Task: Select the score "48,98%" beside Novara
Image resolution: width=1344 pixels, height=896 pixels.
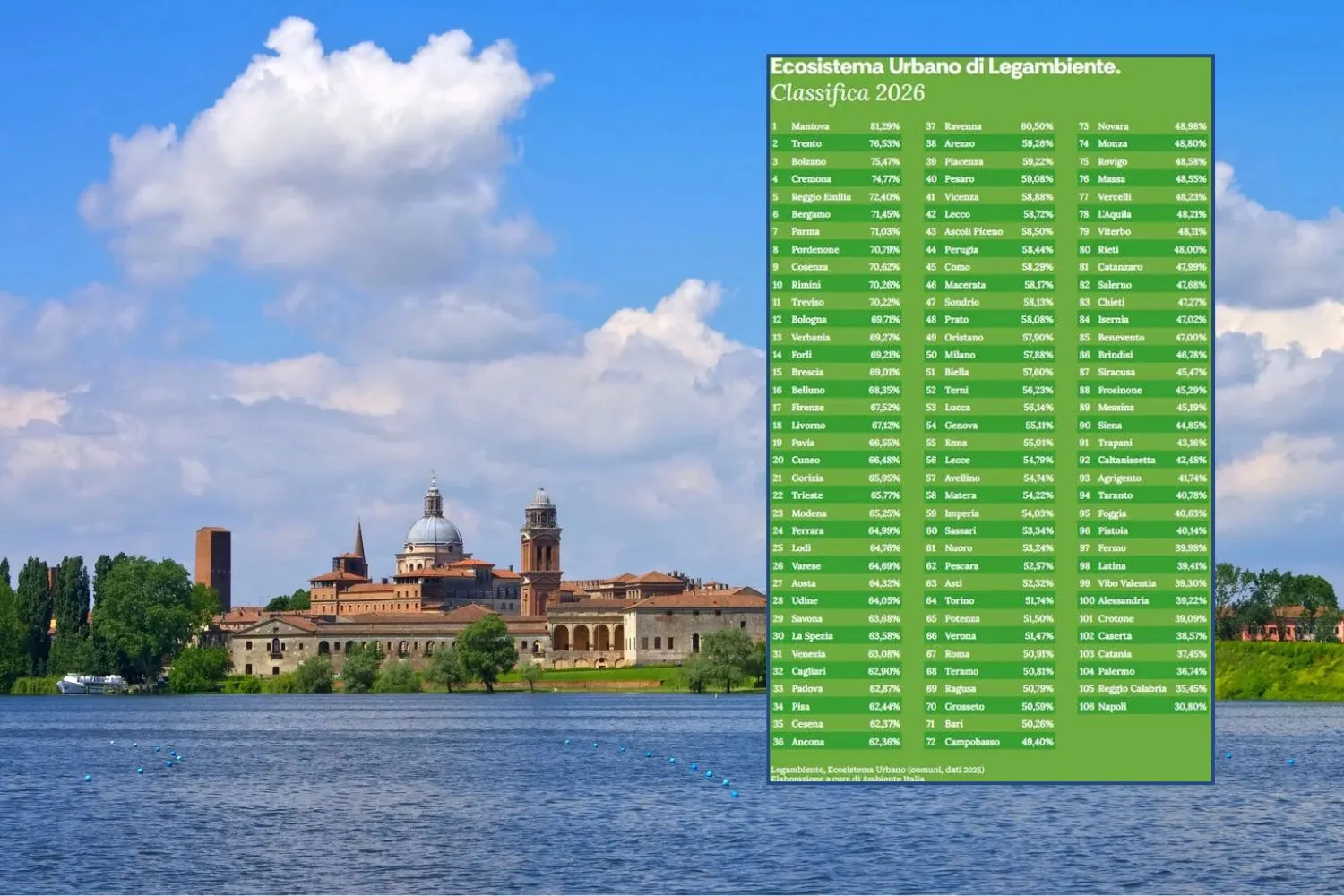Action: [1191, 126]
